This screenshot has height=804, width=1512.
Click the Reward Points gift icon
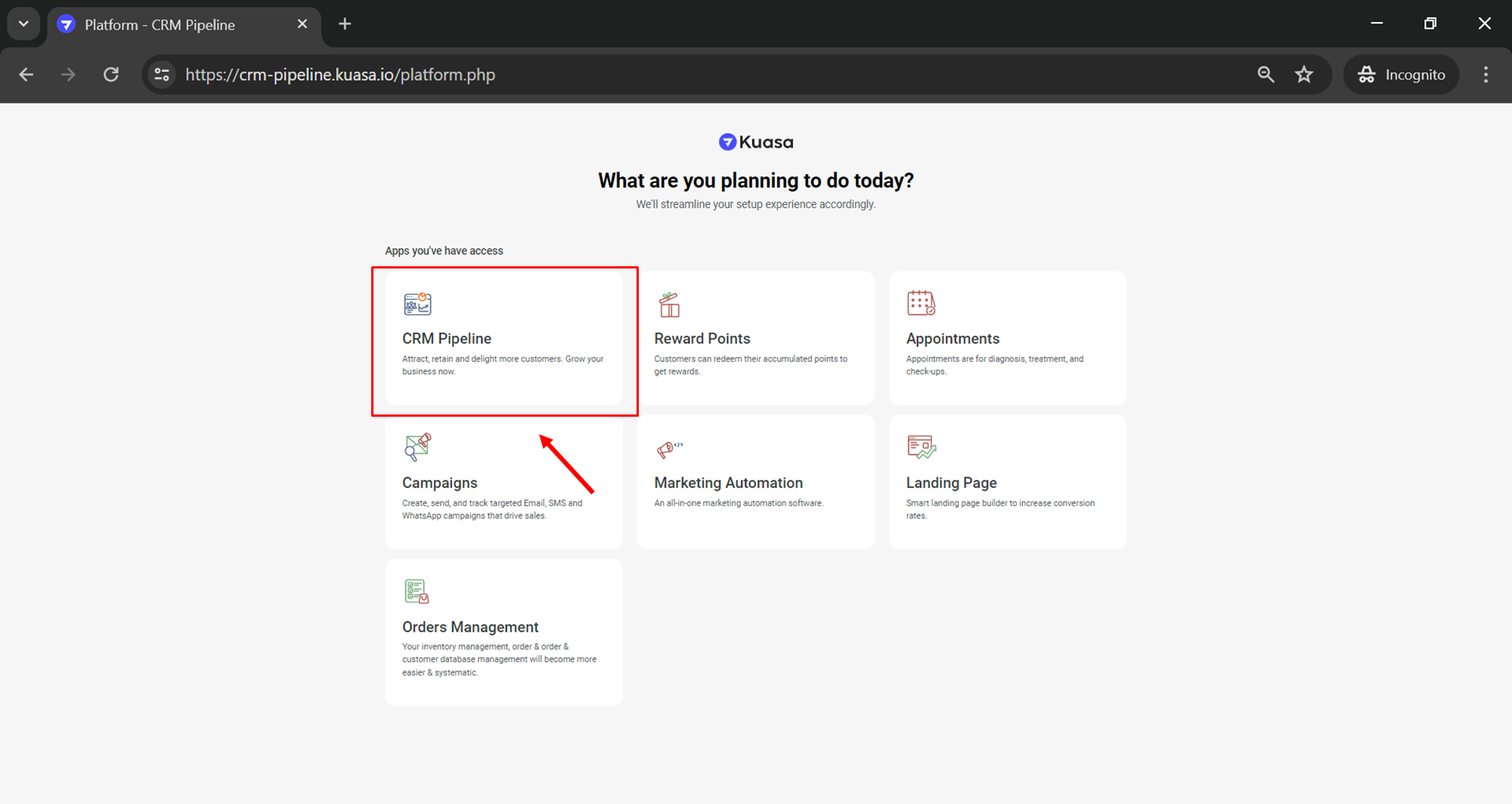669,305
